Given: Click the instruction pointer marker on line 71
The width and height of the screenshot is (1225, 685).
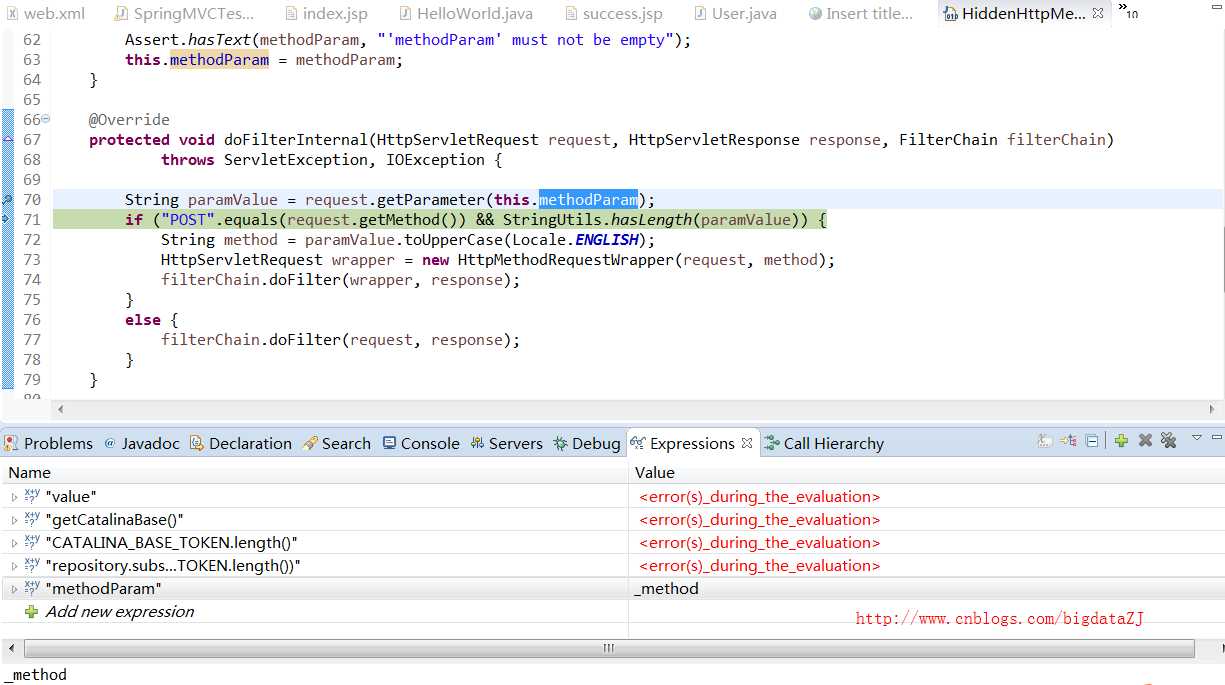Looking at the screenshot, I should (x=8, y=220).
